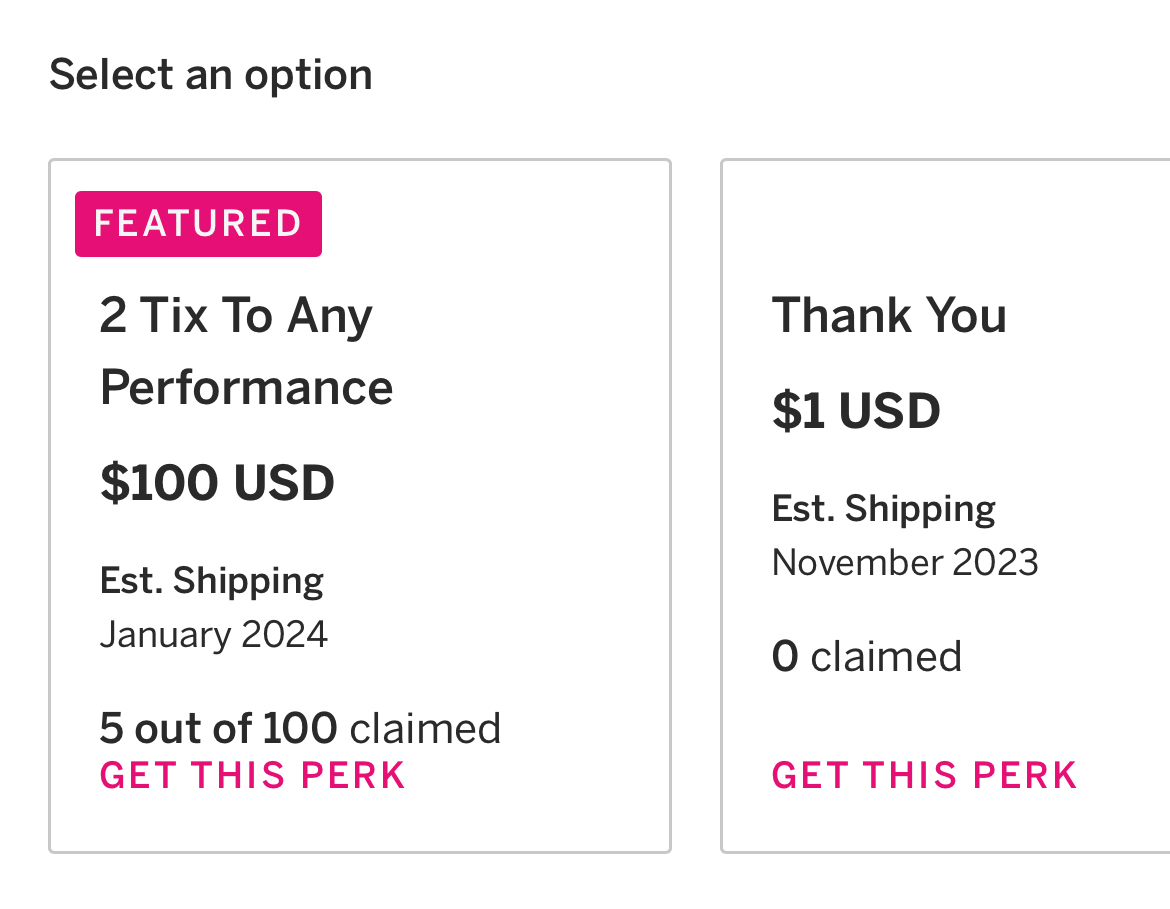Get the Thank You perk
1170x909 pixels.
(x=924, y=776)
